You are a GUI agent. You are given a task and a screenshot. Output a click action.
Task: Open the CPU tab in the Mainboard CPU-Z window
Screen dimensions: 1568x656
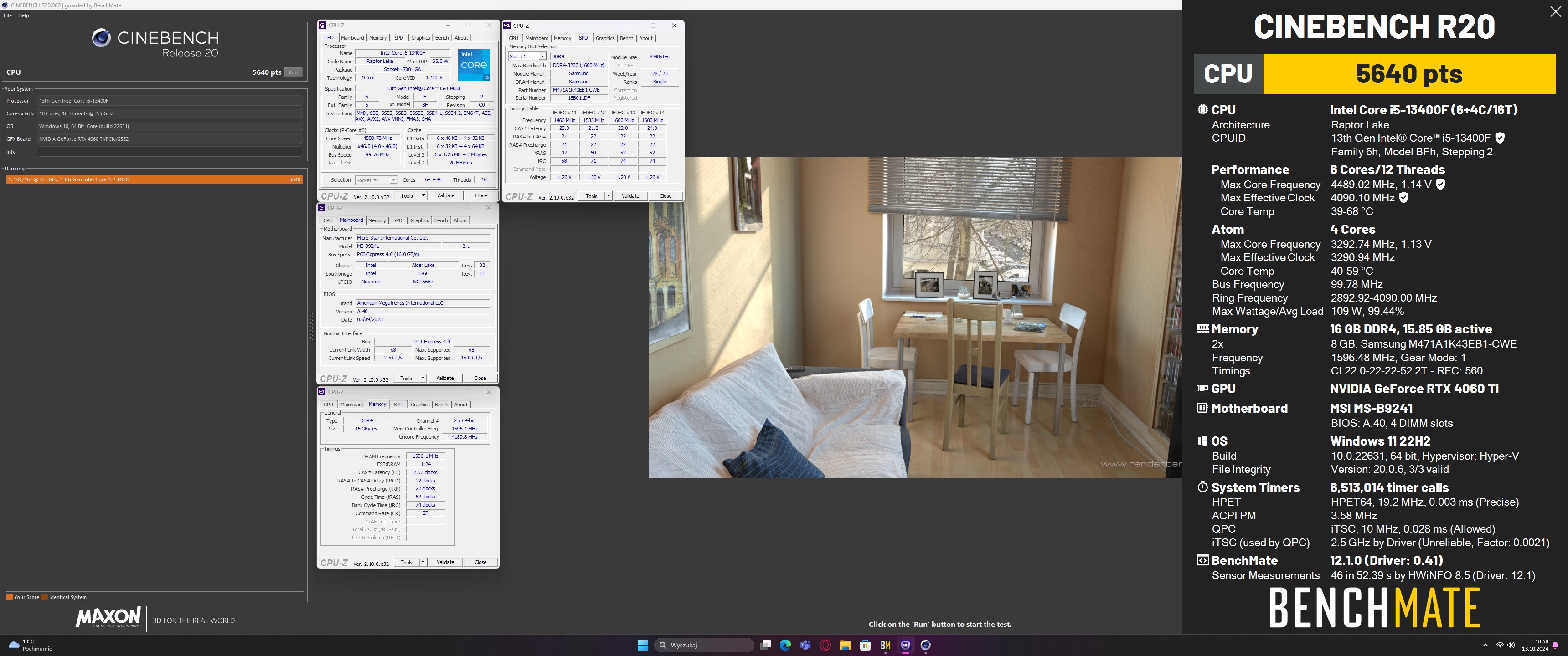point(328,220)
